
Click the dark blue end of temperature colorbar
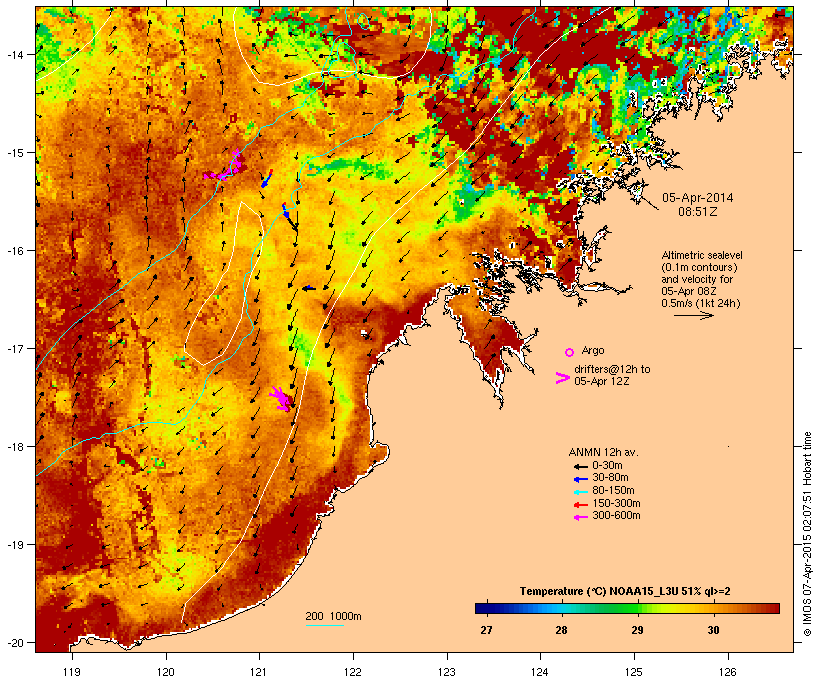(x=482, y=608)
